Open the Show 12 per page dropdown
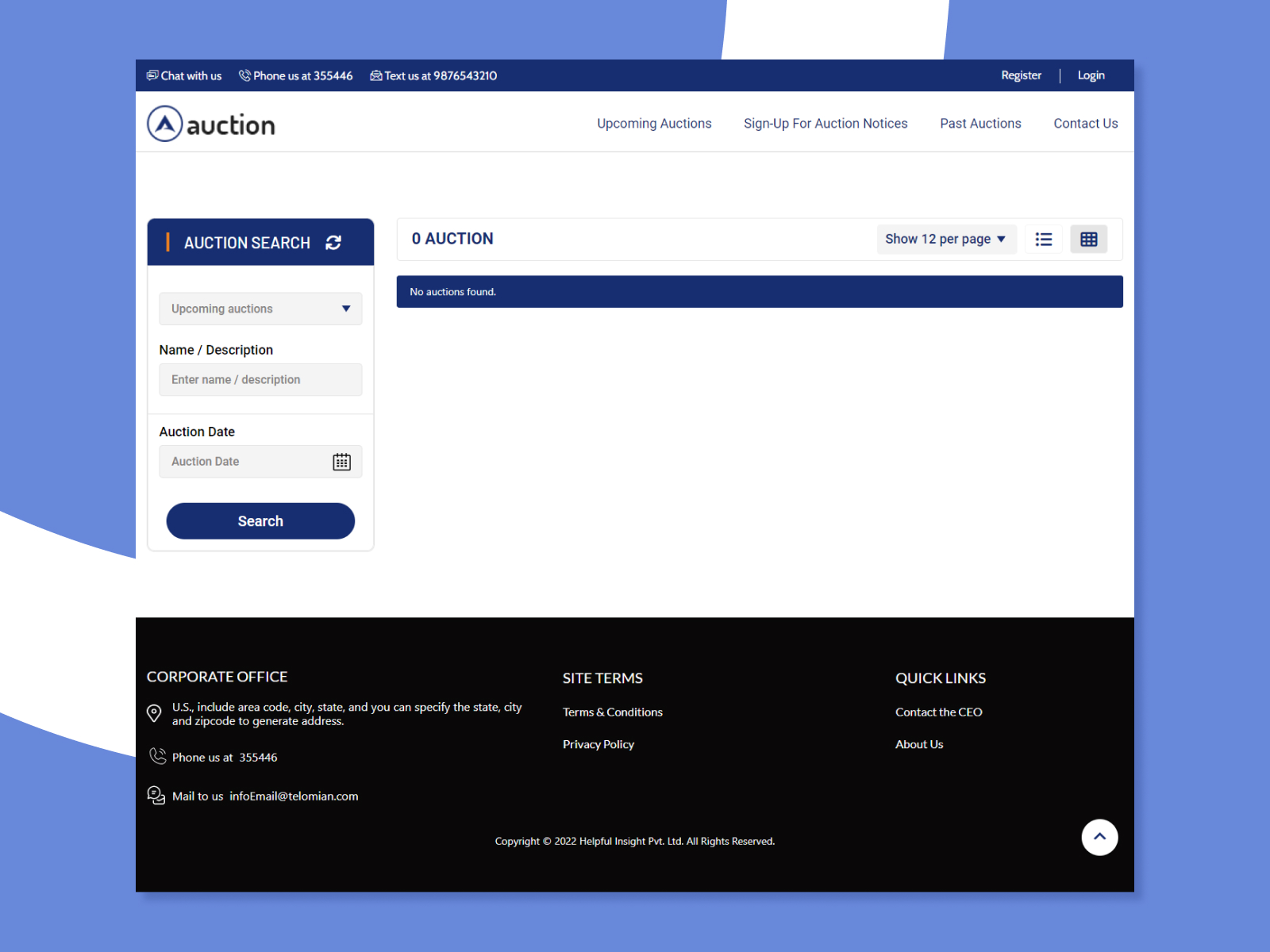 tap(945, 239)
